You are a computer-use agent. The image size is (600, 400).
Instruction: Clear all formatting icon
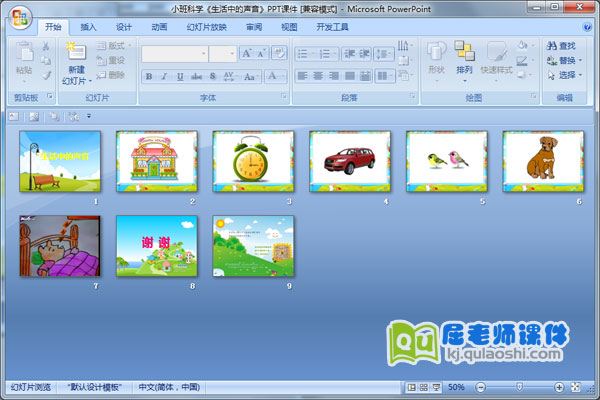point(279,53)
